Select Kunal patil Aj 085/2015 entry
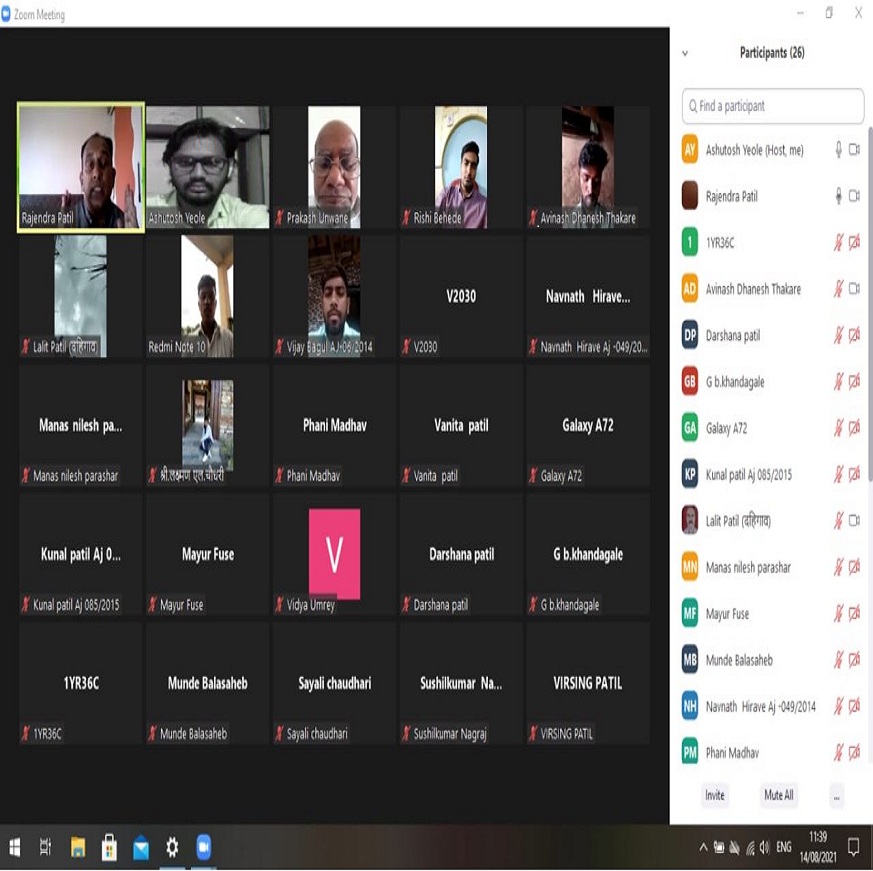873x871 pixels. [x=748, y=475]
